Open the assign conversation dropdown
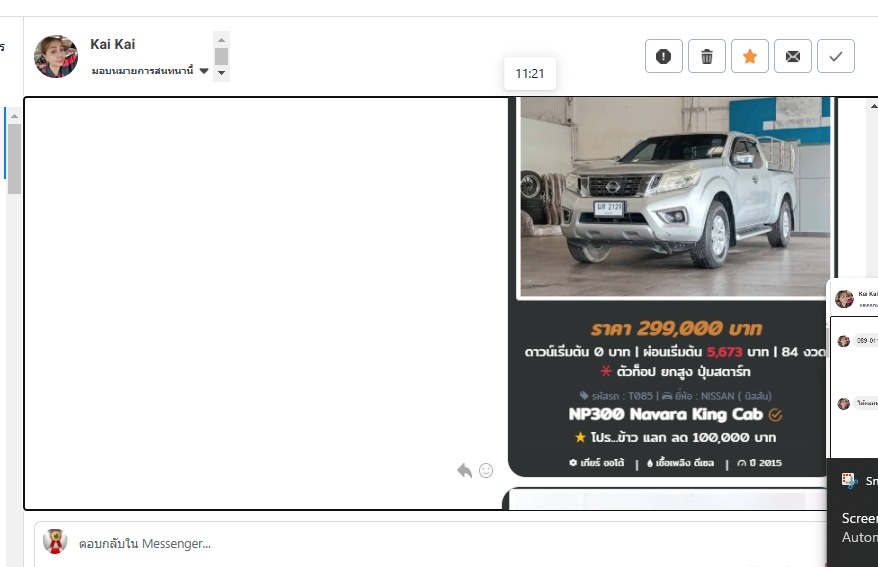Screen dimensions: 878x567 tap(150, 71)
